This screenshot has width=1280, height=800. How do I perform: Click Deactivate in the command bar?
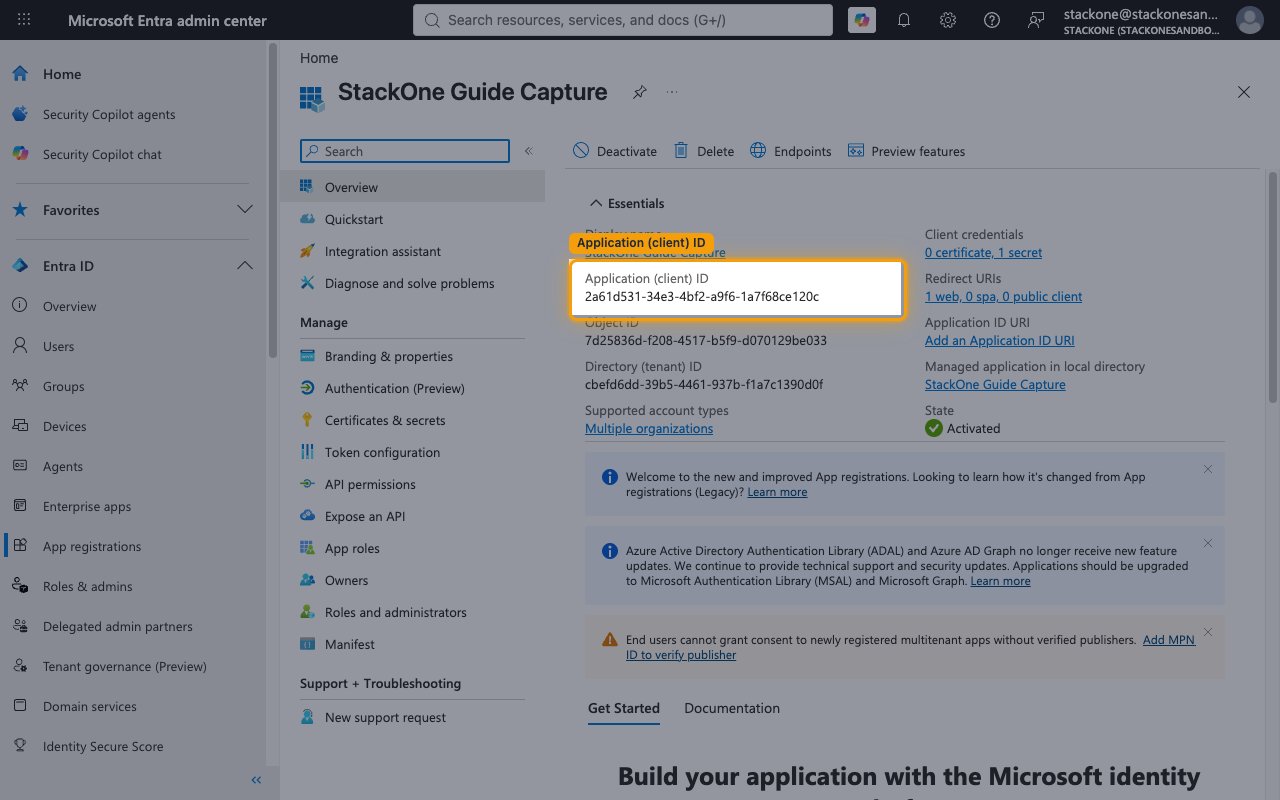615,151
